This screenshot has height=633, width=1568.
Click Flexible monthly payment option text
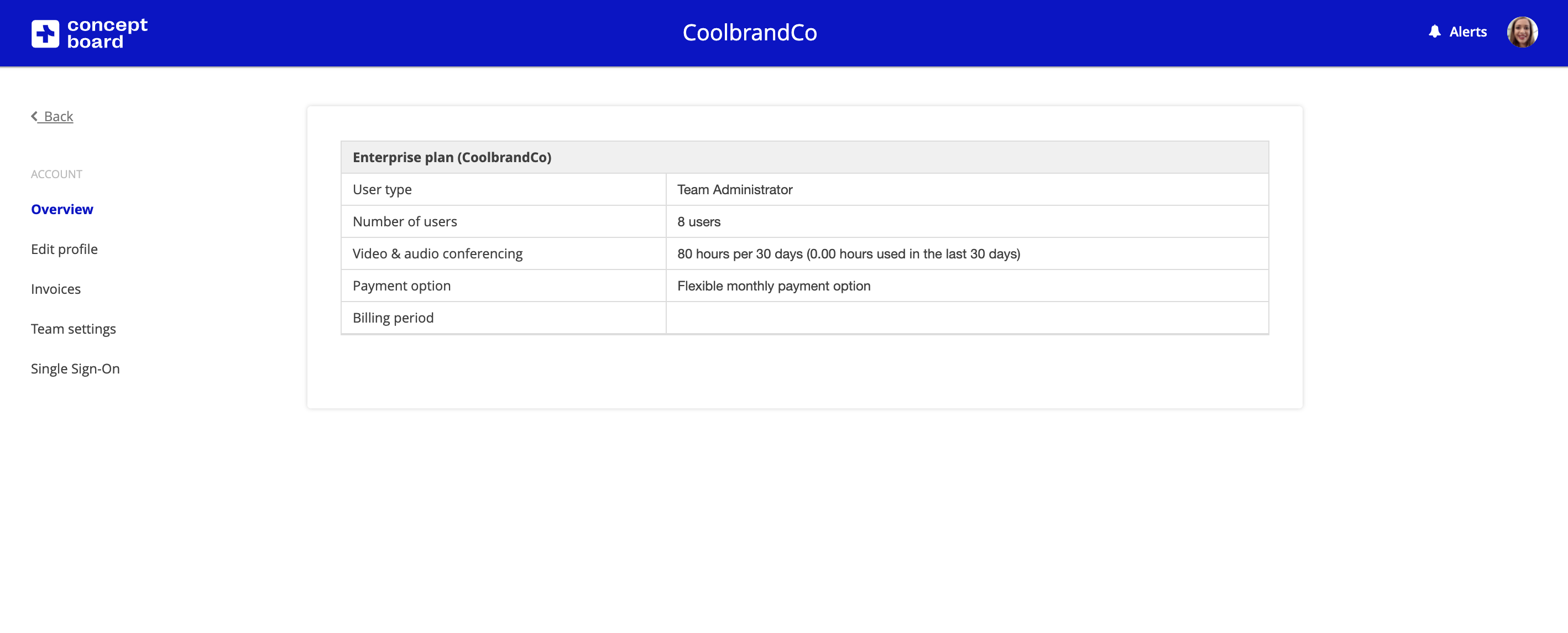click(x=773, y=286)
